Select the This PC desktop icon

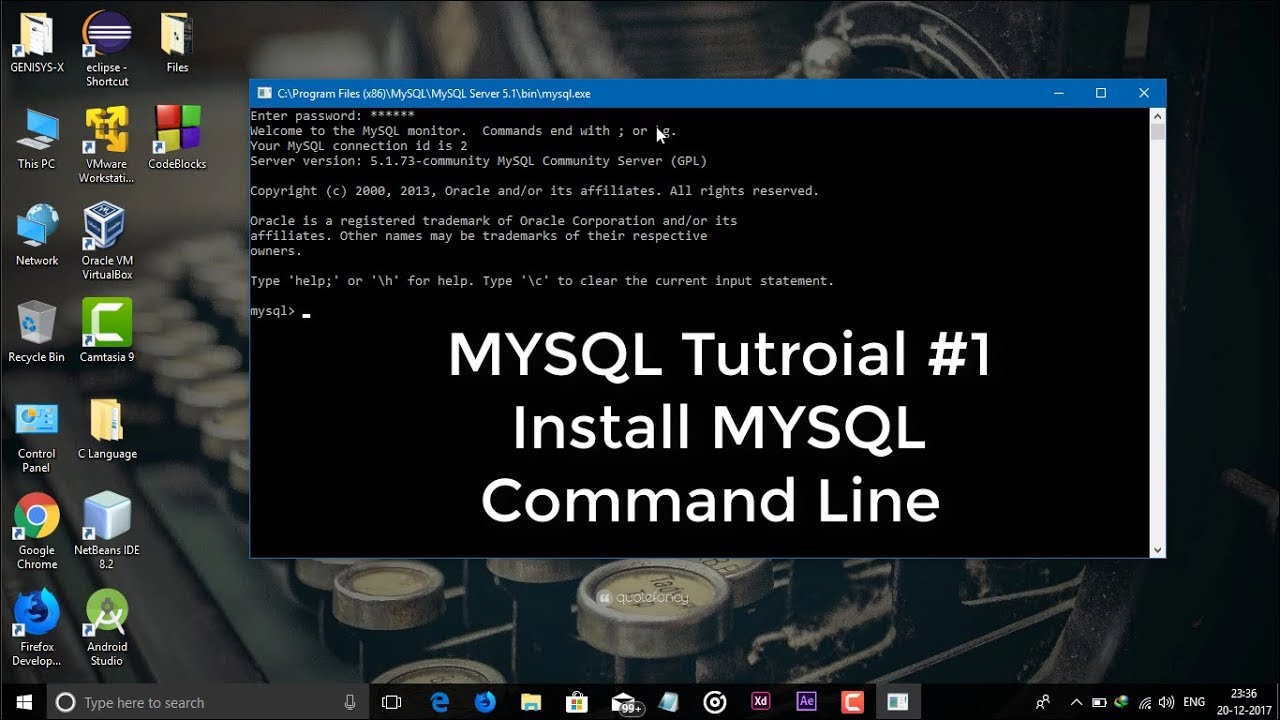pyautogui.click(x=37, y=138)
